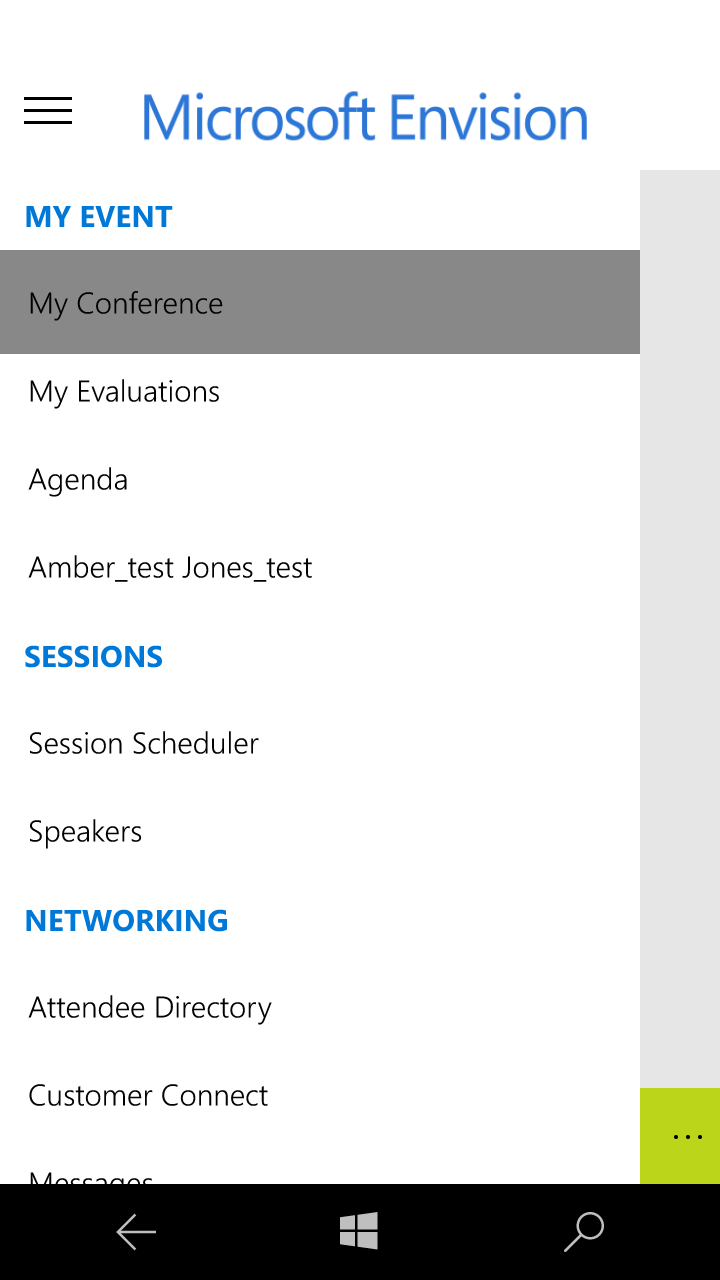The image size is (720, 1280).
Task: Tap the gray area outside menu
Action: point(680,600)
